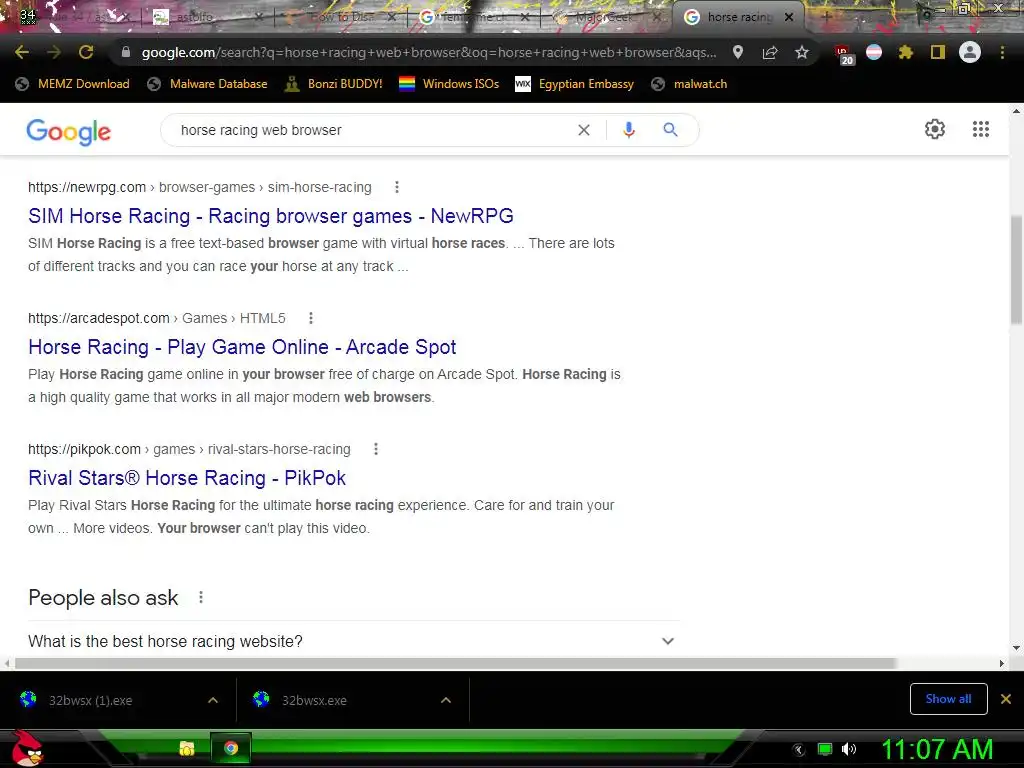Viewport: 1024px width, 768px height.
Task: Close the downloads bar
Action: click(1006, 699)
